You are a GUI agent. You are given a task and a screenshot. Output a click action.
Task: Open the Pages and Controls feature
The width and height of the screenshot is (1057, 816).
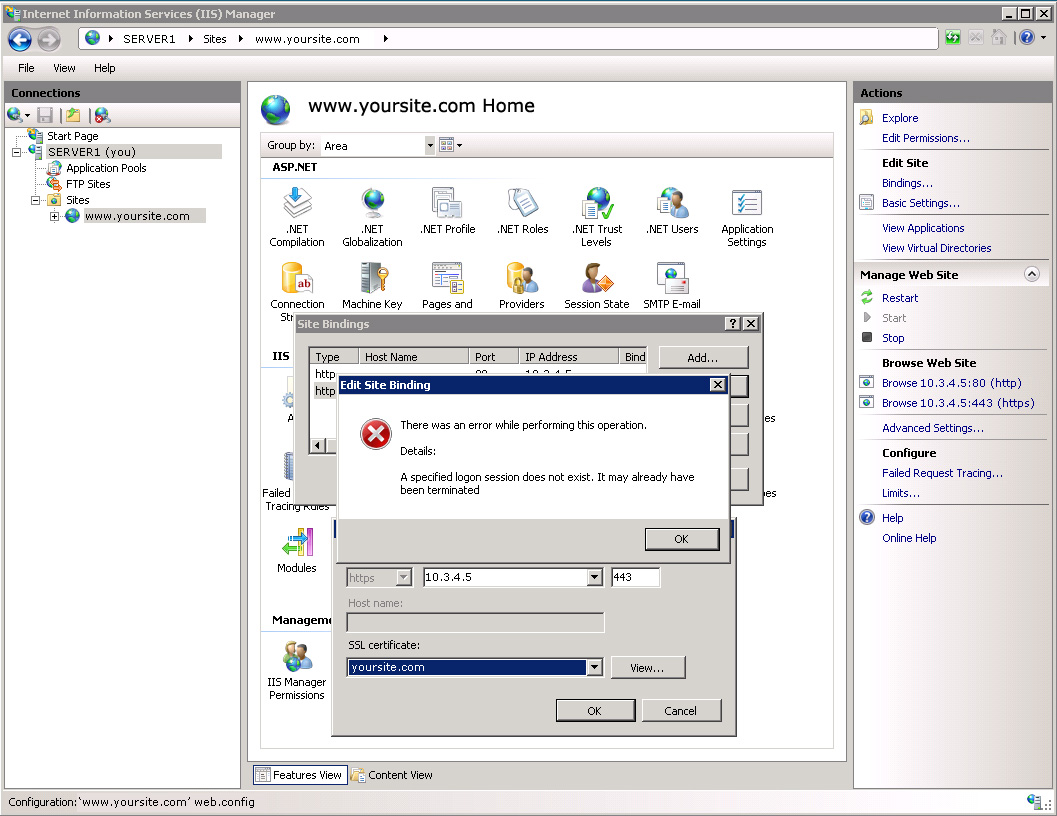pos(447,286)
